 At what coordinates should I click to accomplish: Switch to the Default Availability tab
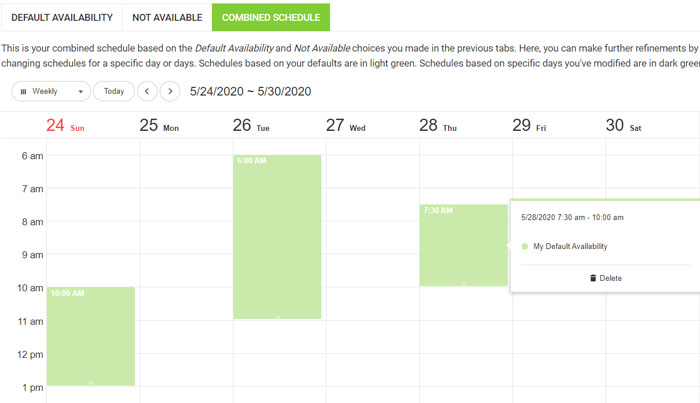pyautogui.click(x=62, y=18)
